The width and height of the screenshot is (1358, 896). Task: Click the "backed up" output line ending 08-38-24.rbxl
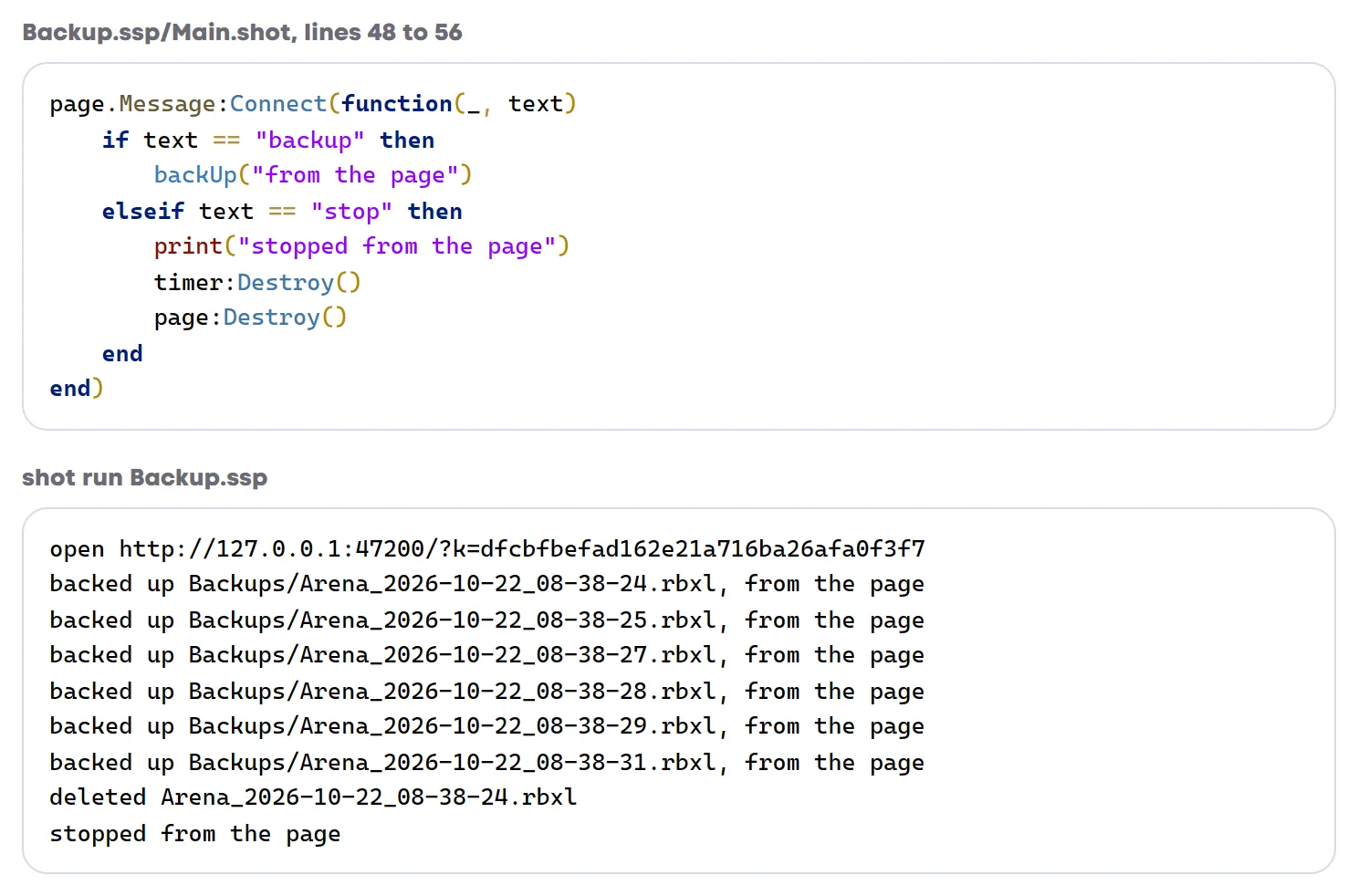(x=487, y=584)
